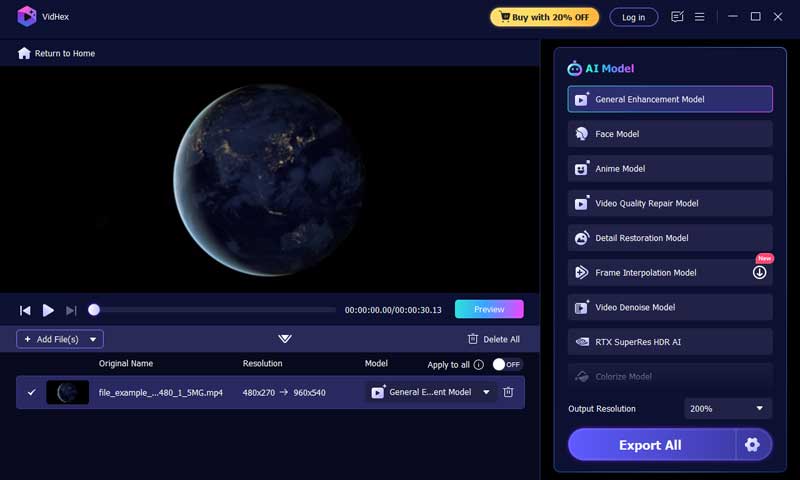Toggle the Apply to all switch

pos(507,365)
